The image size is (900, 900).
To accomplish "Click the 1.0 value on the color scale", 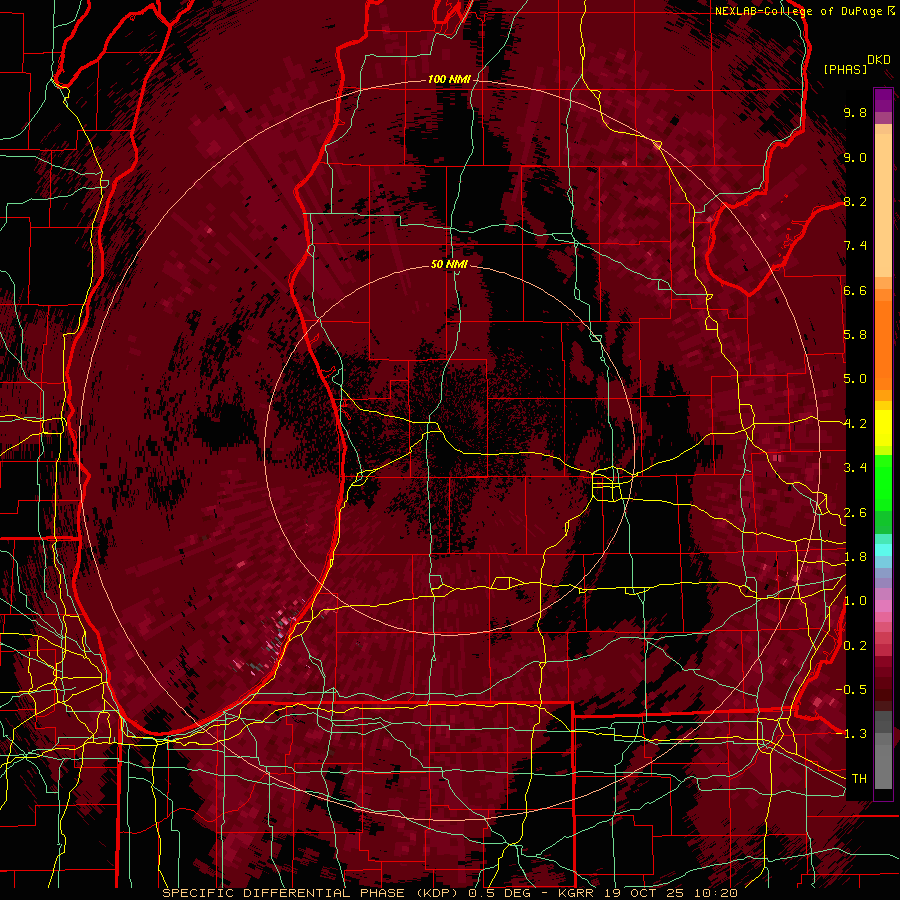I will pyautogui.click(x=855, y=601).
